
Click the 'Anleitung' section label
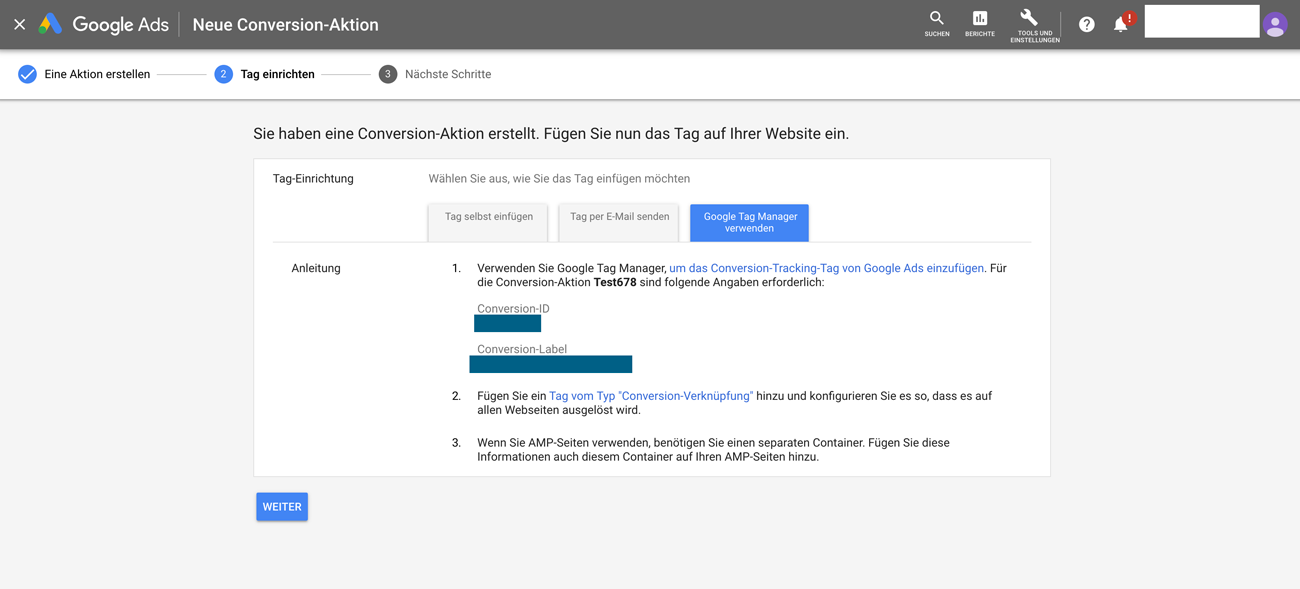316,268
